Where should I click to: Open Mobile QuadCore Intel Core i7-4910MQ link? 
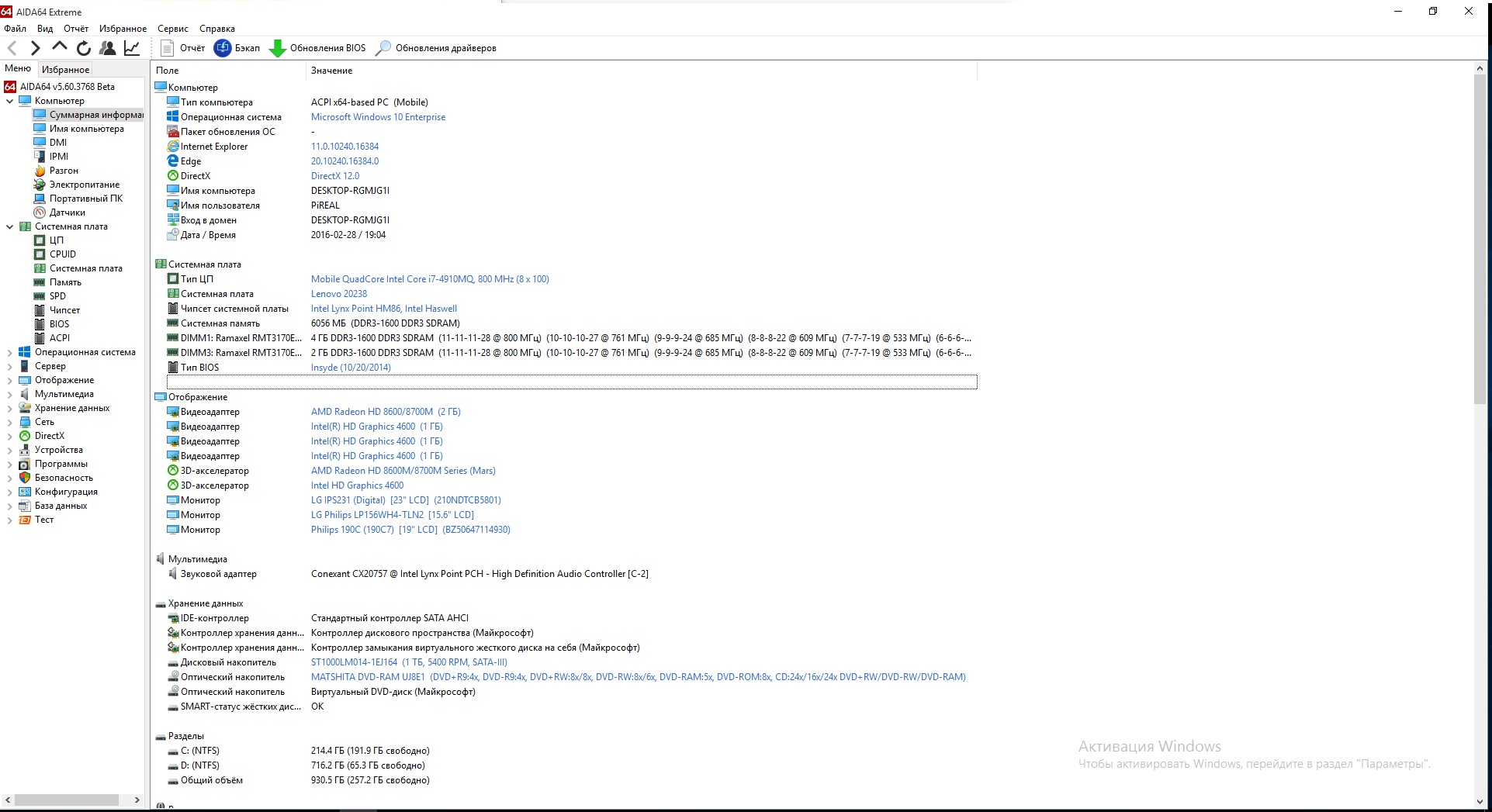(x=430, y=279)
